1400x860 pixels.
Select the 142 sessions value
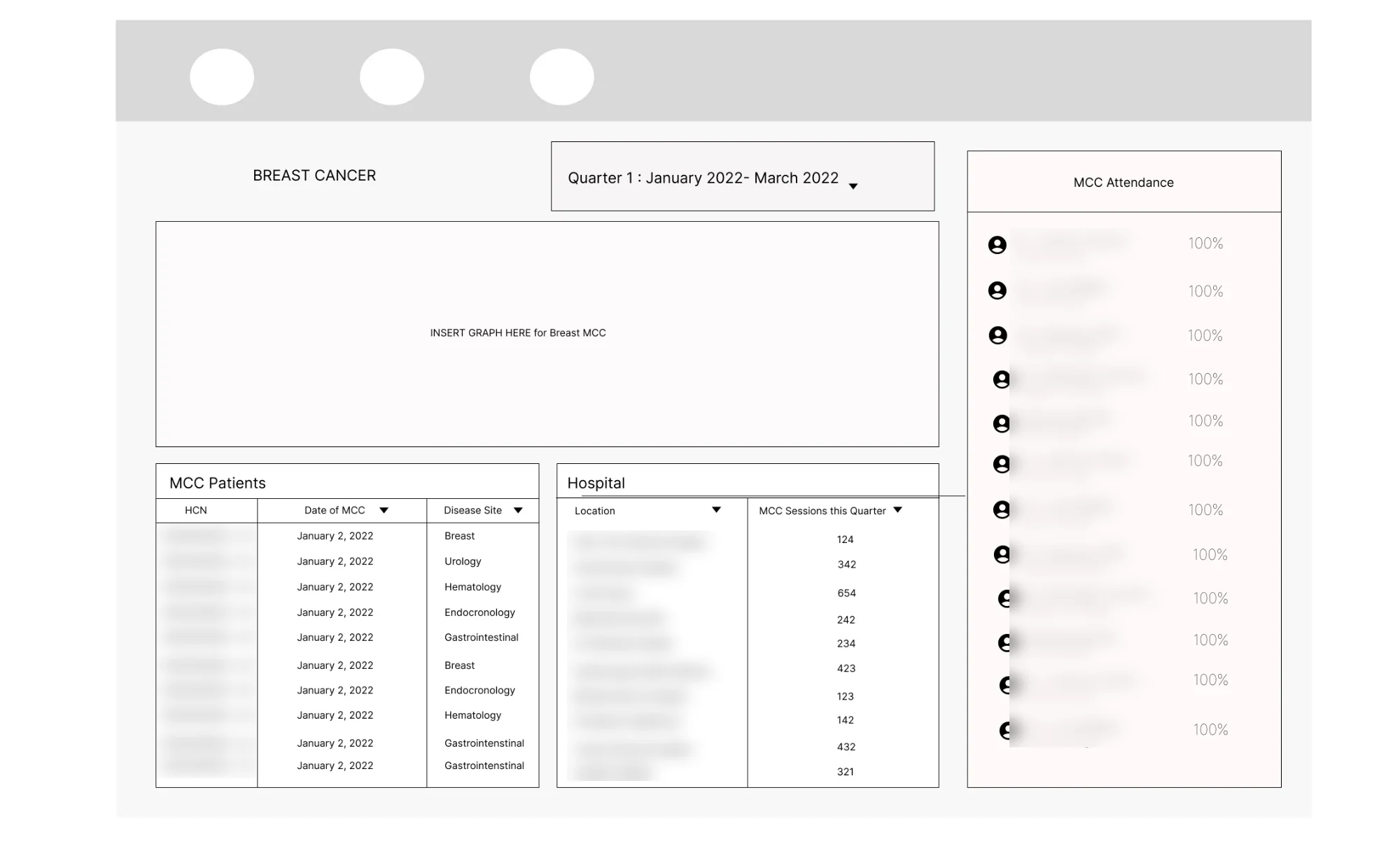click(846, 721)
